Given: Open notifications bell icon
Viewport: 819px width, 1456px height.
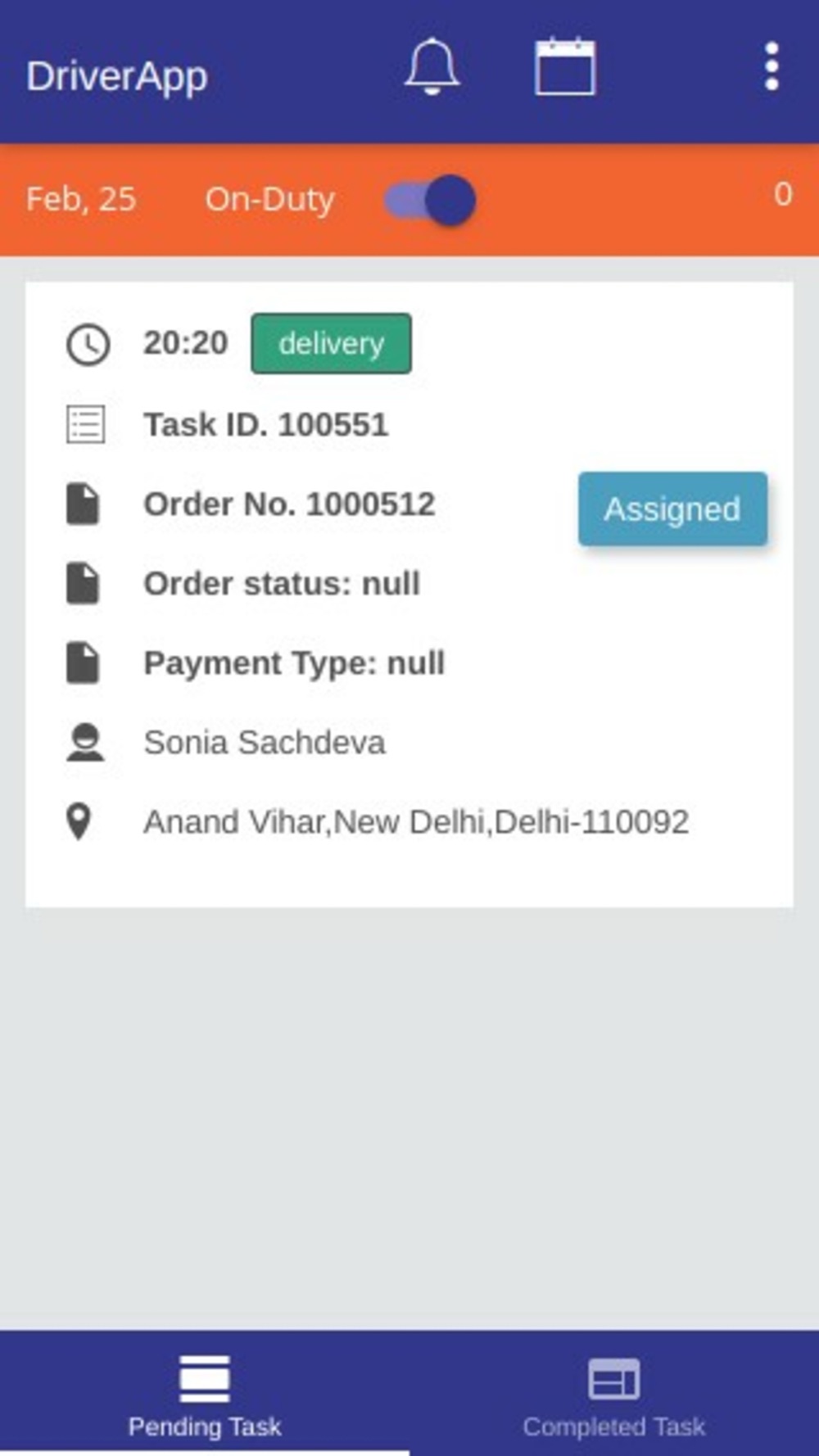Looking at the screenshot, I should click(432, 67).
